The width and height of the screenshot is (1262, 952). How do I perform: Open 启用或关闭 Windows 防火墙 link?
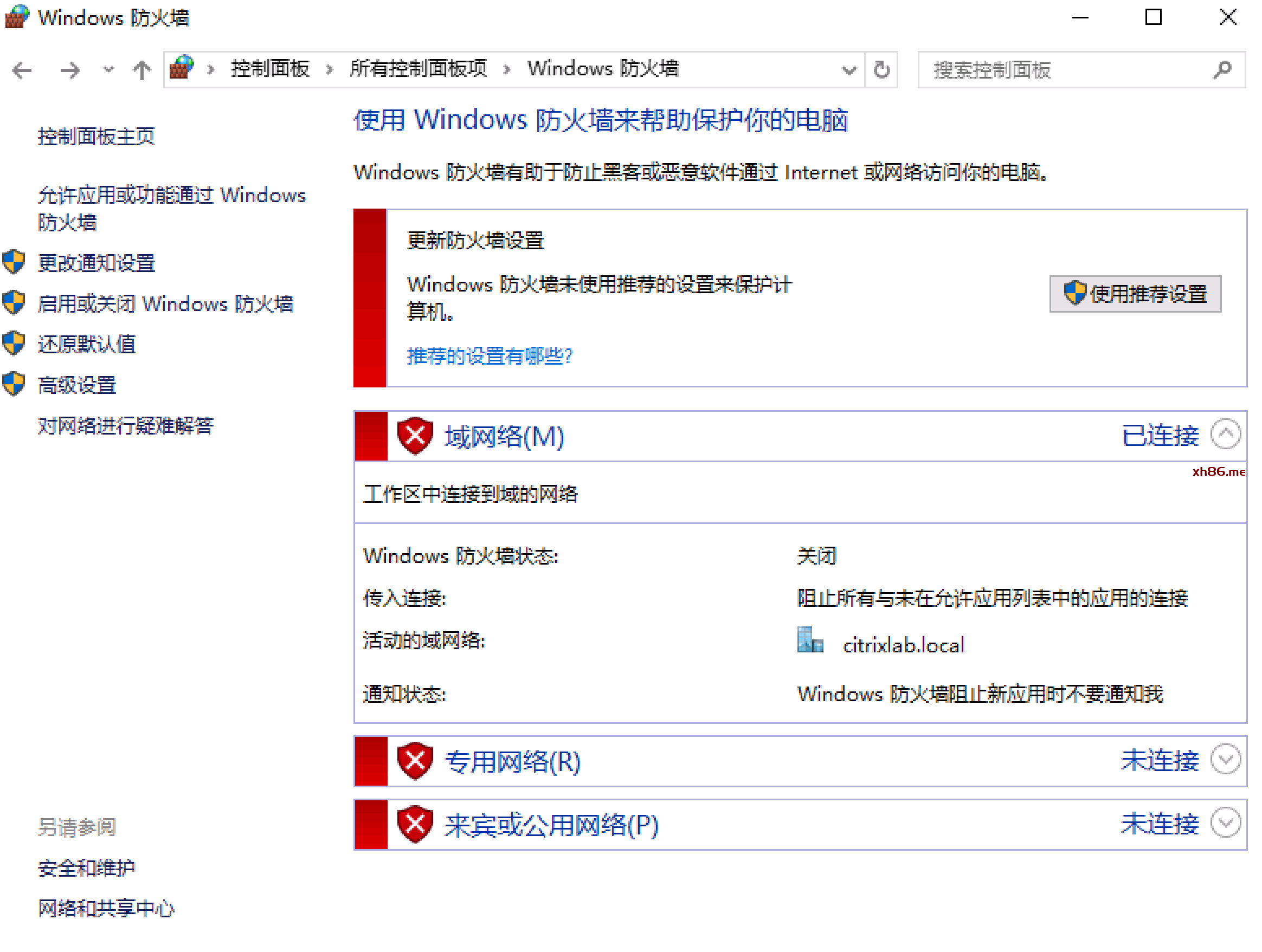pos(165,304)
